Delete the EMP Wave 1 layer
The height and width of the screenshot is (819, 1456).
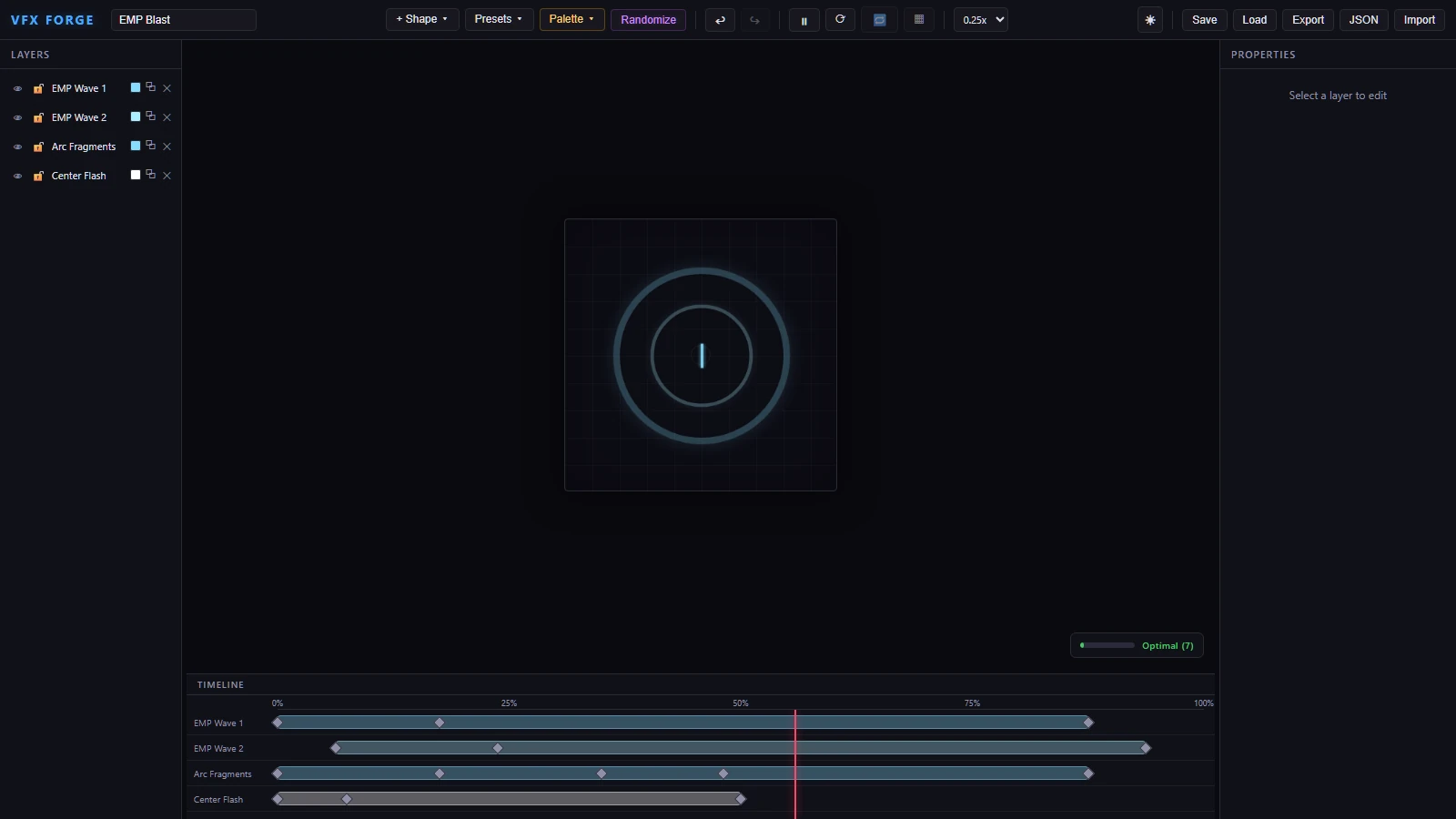coord(167,88)
